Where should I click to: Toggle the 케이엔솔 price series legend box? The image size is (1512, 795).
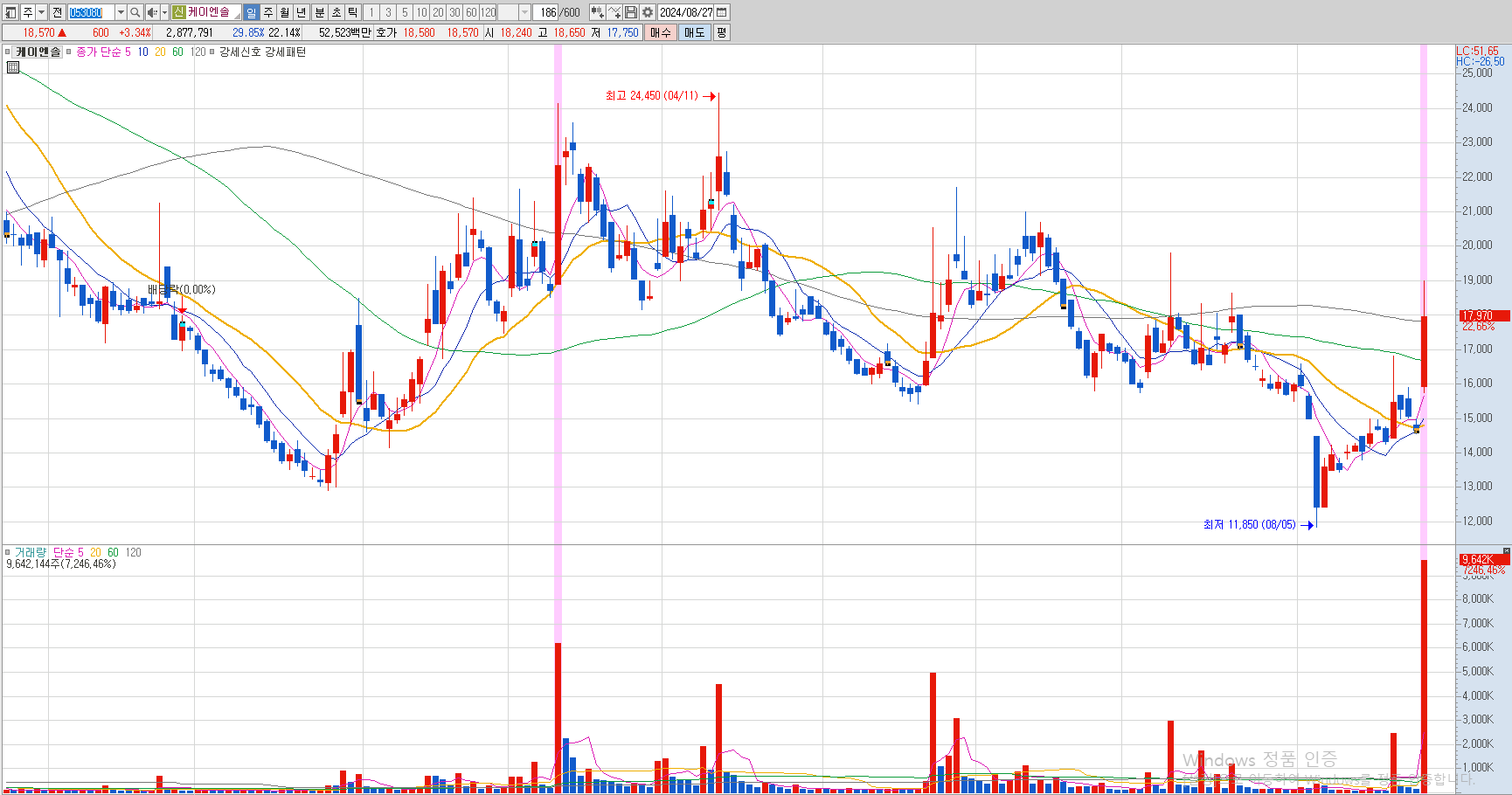pyautogui.click(x=8, y=52)
